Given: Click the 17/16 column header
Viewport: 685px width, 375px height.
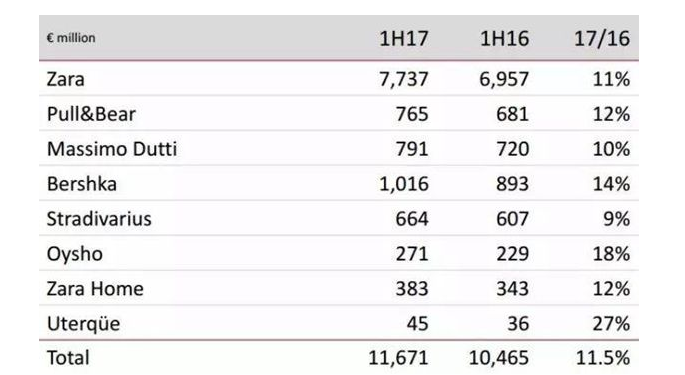Looking at the screenshot, I should point(602,38).
